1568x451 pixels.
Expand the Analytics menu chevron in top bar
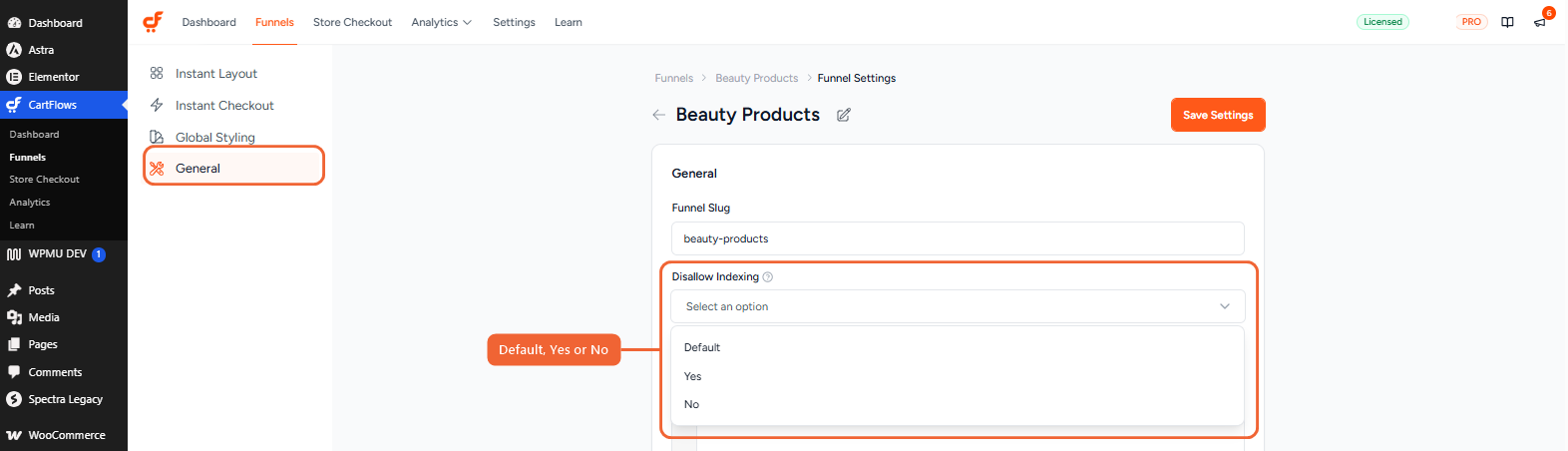(467, 22)
